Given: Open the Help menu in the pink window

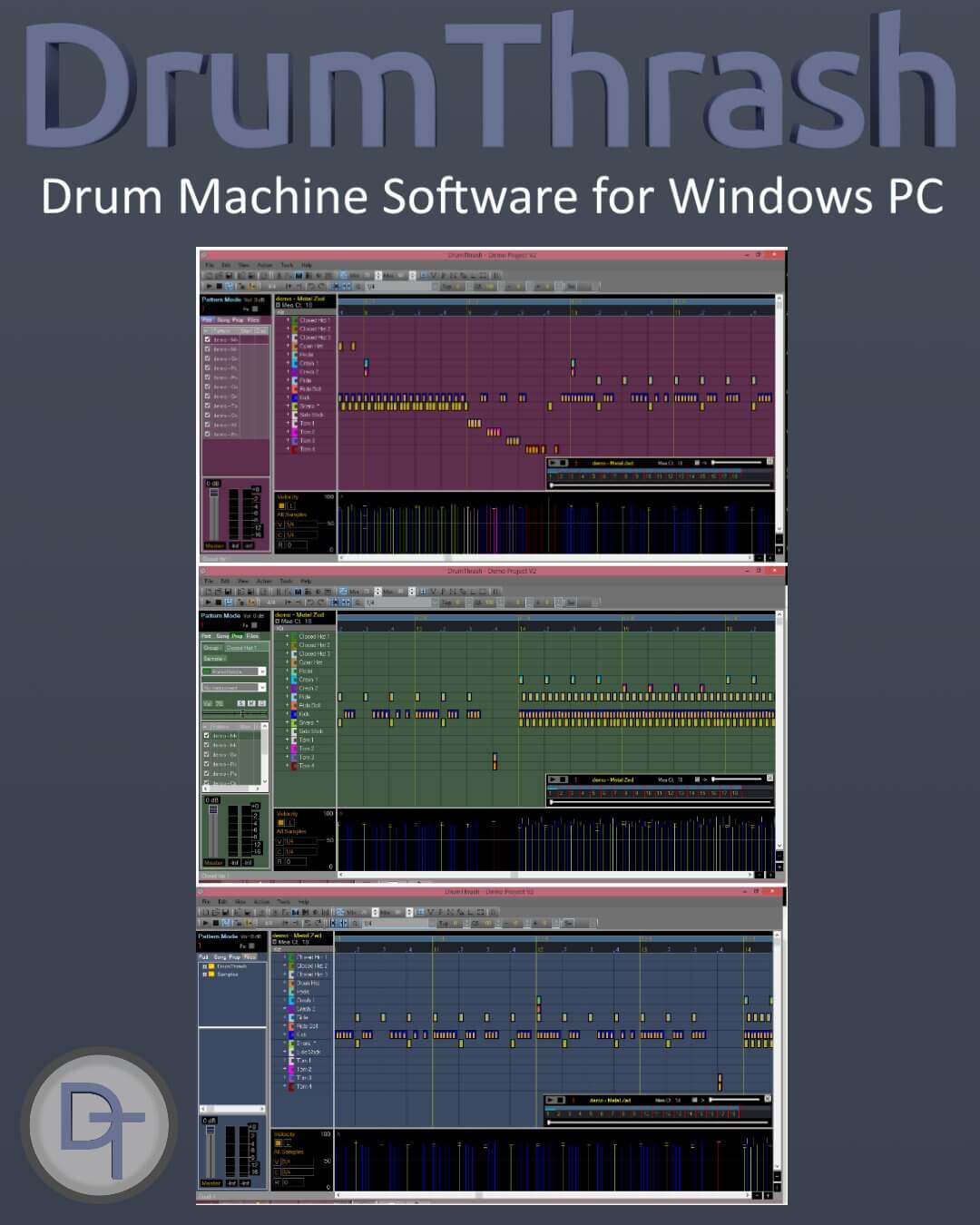Looking at the screenshot, I should 307,265.
